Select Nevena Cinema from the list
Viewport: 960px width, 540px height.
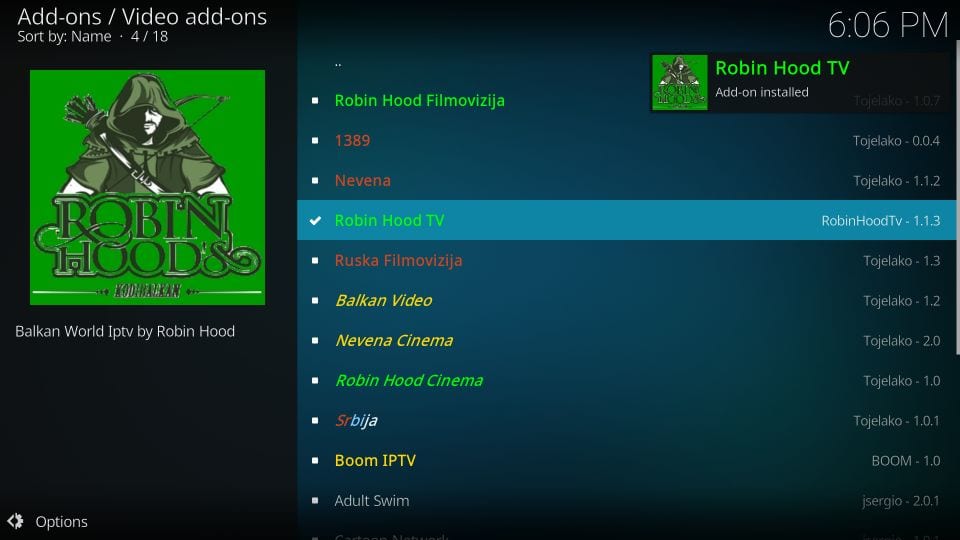click(x=627, y=340)
